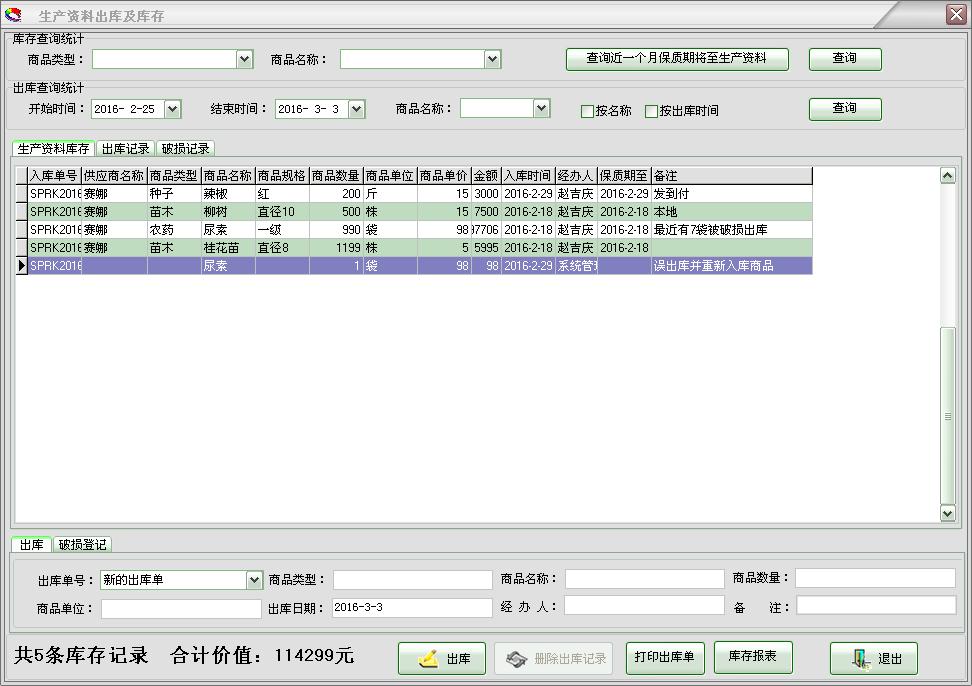Click the printer-style 打印出库单 button
The image size is (972, 686).
click(x=665, y=658)
